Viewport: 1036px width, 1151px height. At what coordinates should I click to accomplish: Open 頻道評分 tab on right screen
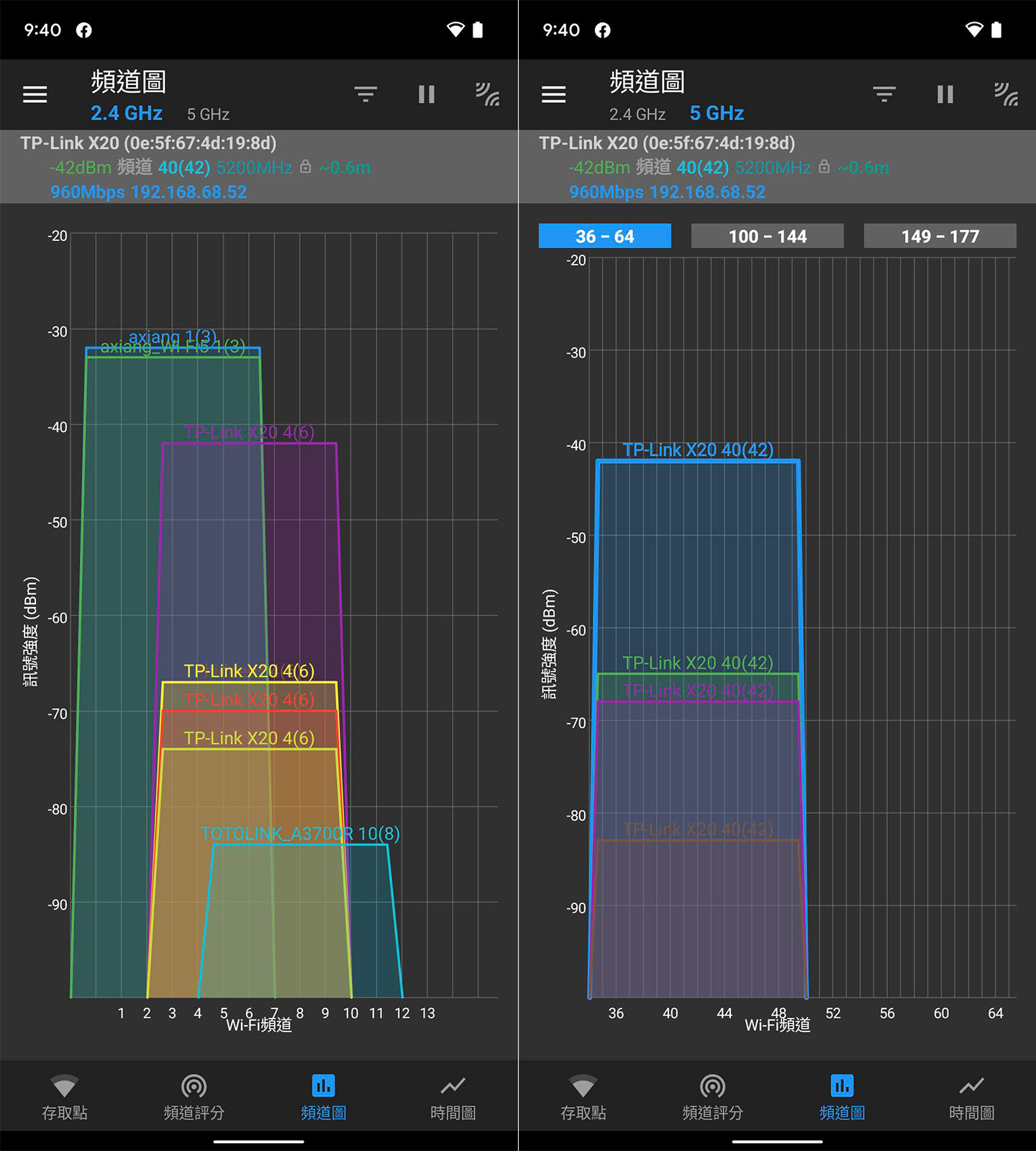pyautogui.click(x=713, y=1098)
